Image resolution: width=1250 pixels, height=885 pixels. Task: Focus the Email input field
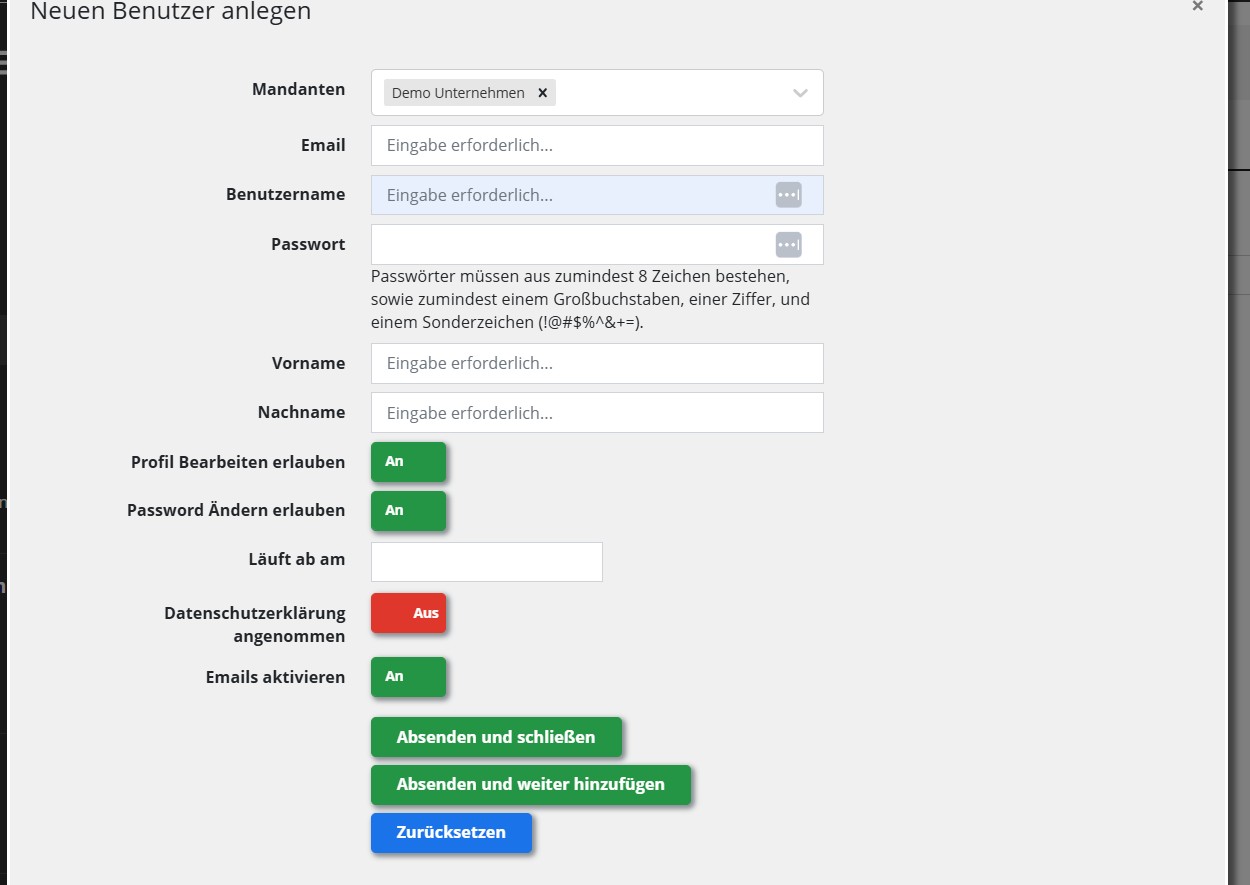[596, 145]
